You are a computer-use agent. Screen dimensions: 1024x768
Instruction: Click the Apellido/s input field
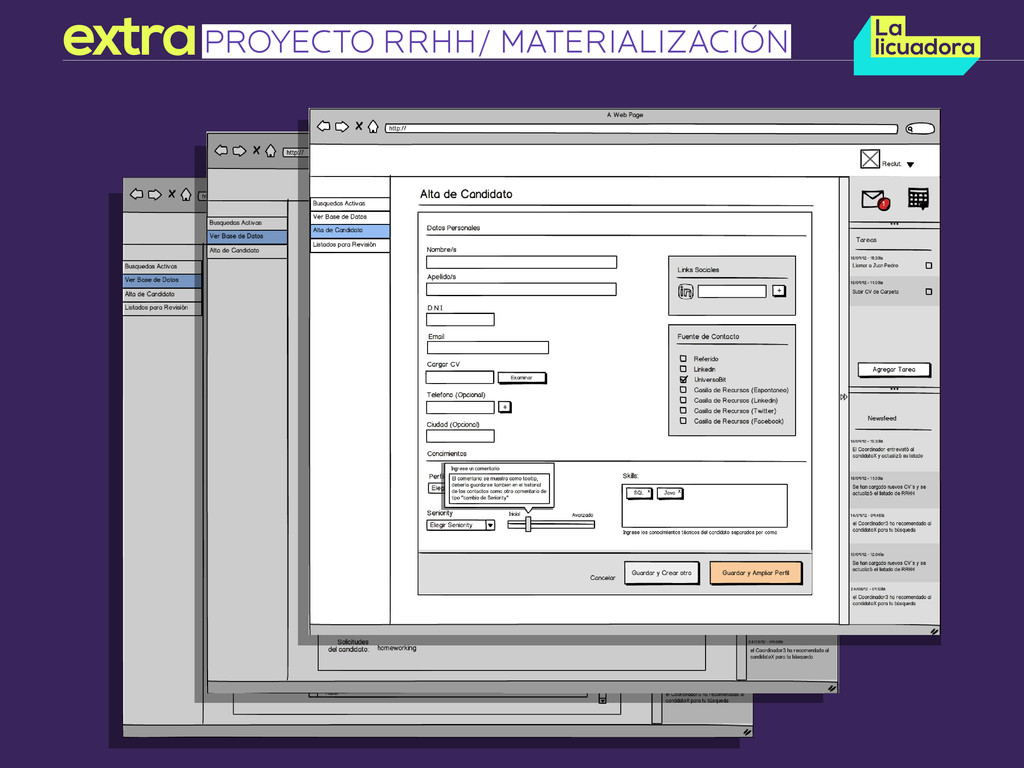pyautogui.click(x=521, y=289)
